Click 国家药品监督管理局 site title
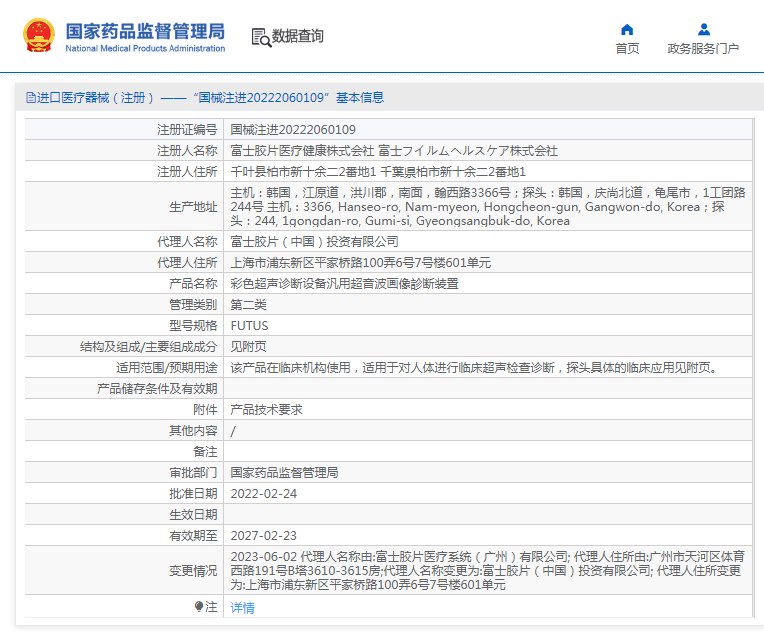 point(145,31)
